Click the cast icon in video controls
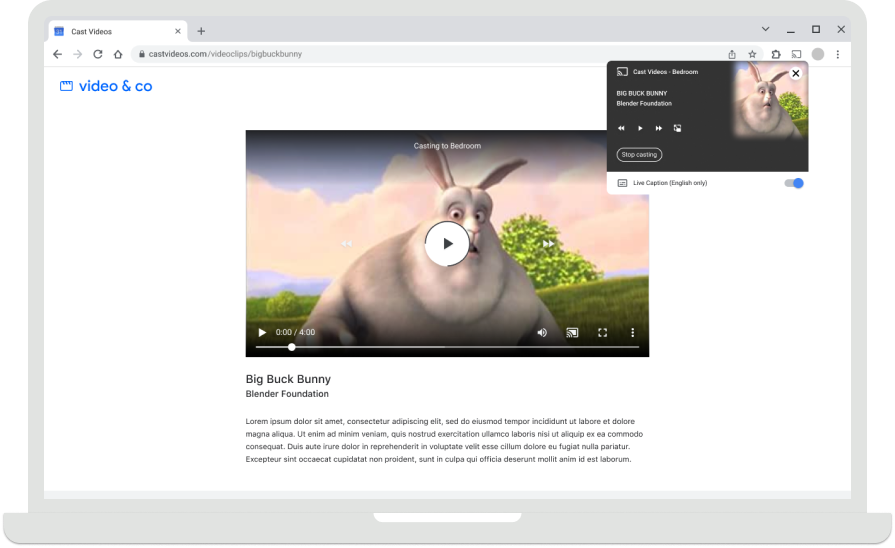Screen dimensions: 895x548 pyautogui.click(x=572, y=332)
